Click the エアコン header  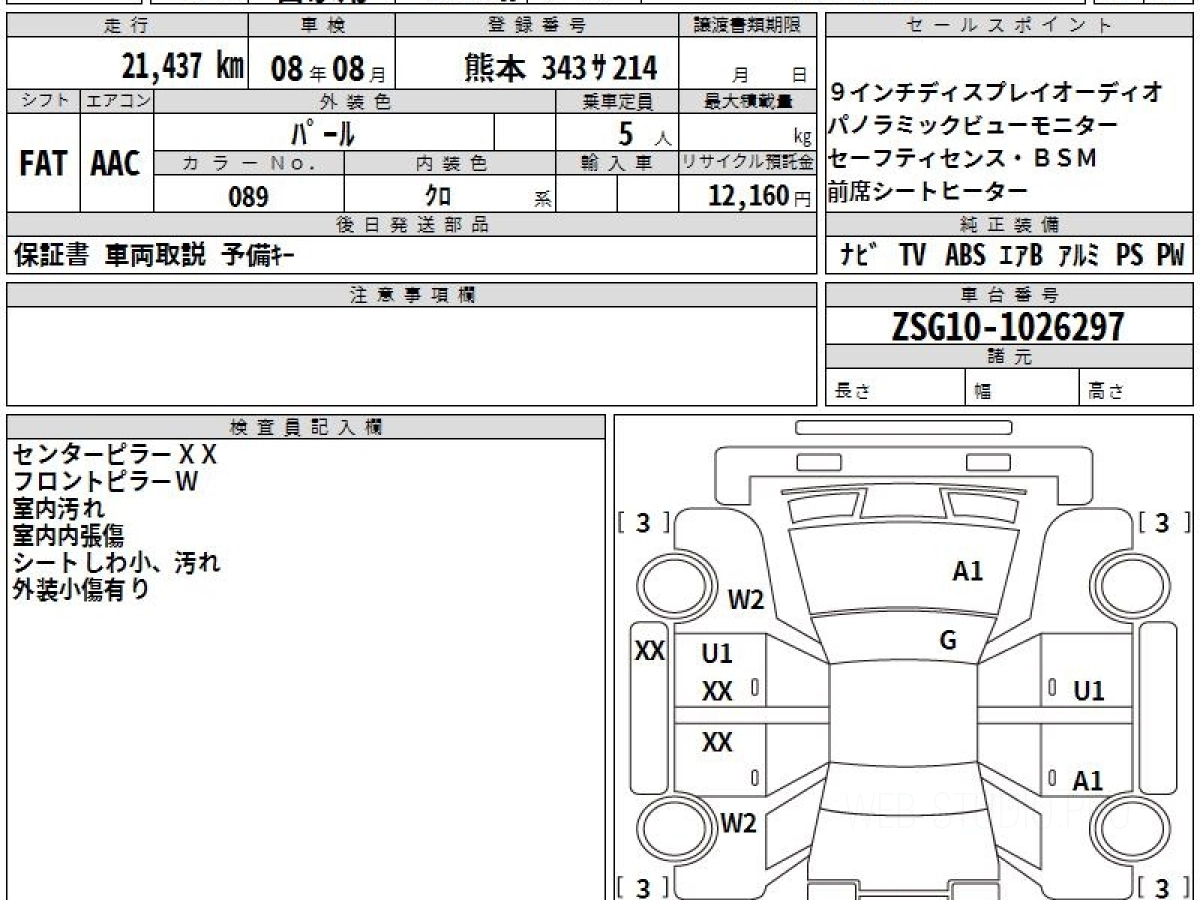click(x=117, y=101)
